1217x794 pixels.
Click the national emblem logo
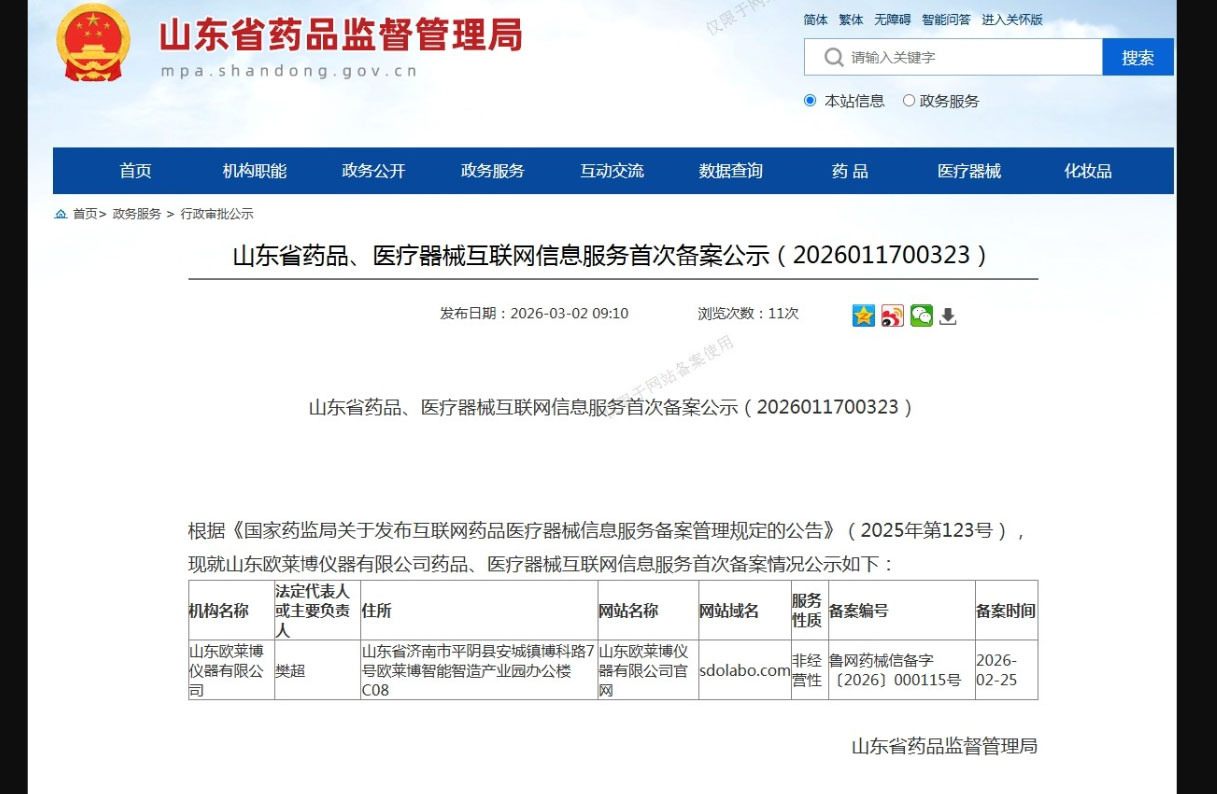[x=92, y=44]
